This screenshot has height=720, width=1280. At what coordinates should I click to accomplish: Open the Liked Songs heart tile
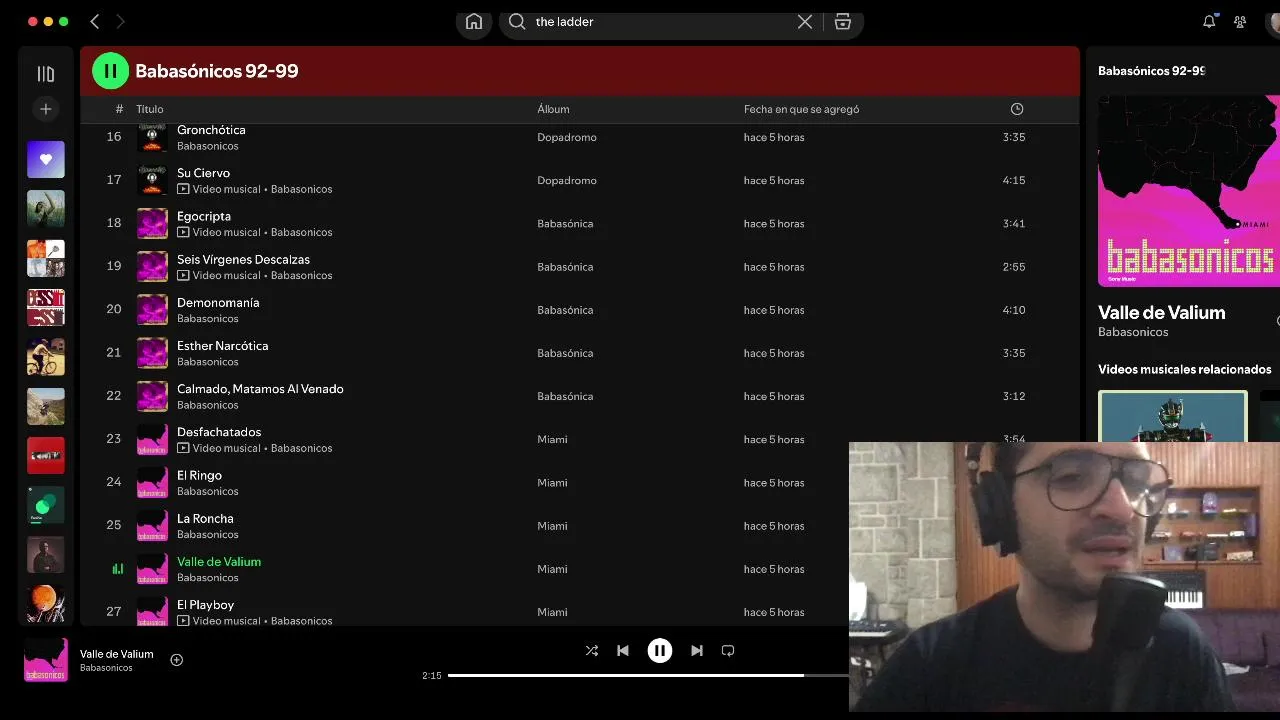click(x=45, y=159)
